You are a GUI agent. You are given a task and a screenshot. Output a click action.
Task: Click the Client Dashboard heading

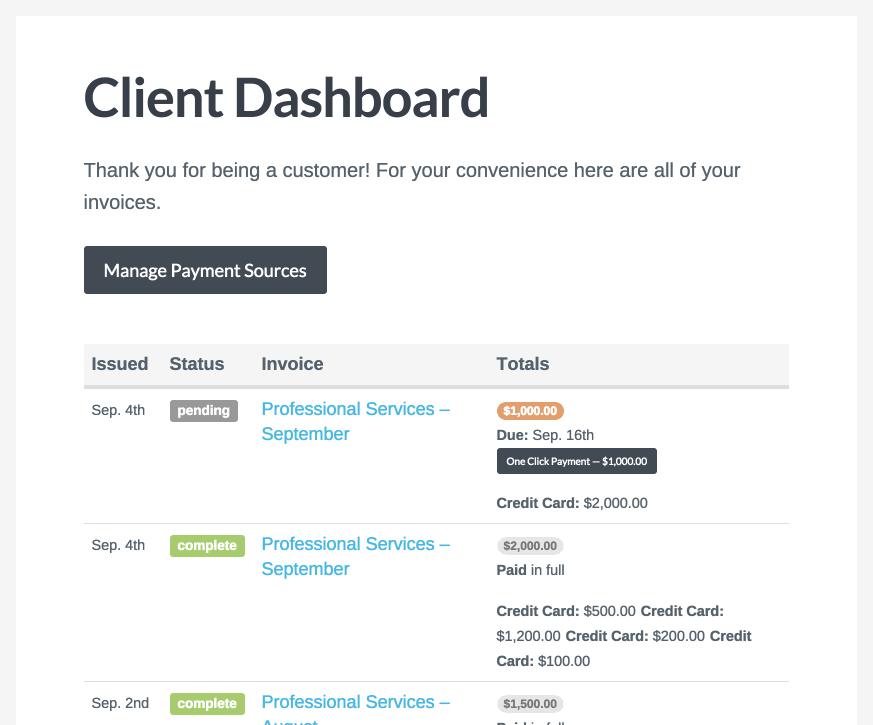[286, 98]
